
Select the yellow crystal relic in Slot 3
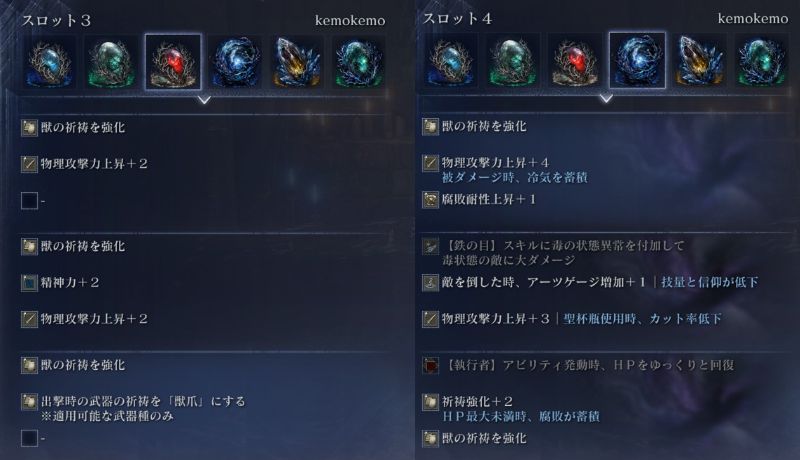[297, 63]
